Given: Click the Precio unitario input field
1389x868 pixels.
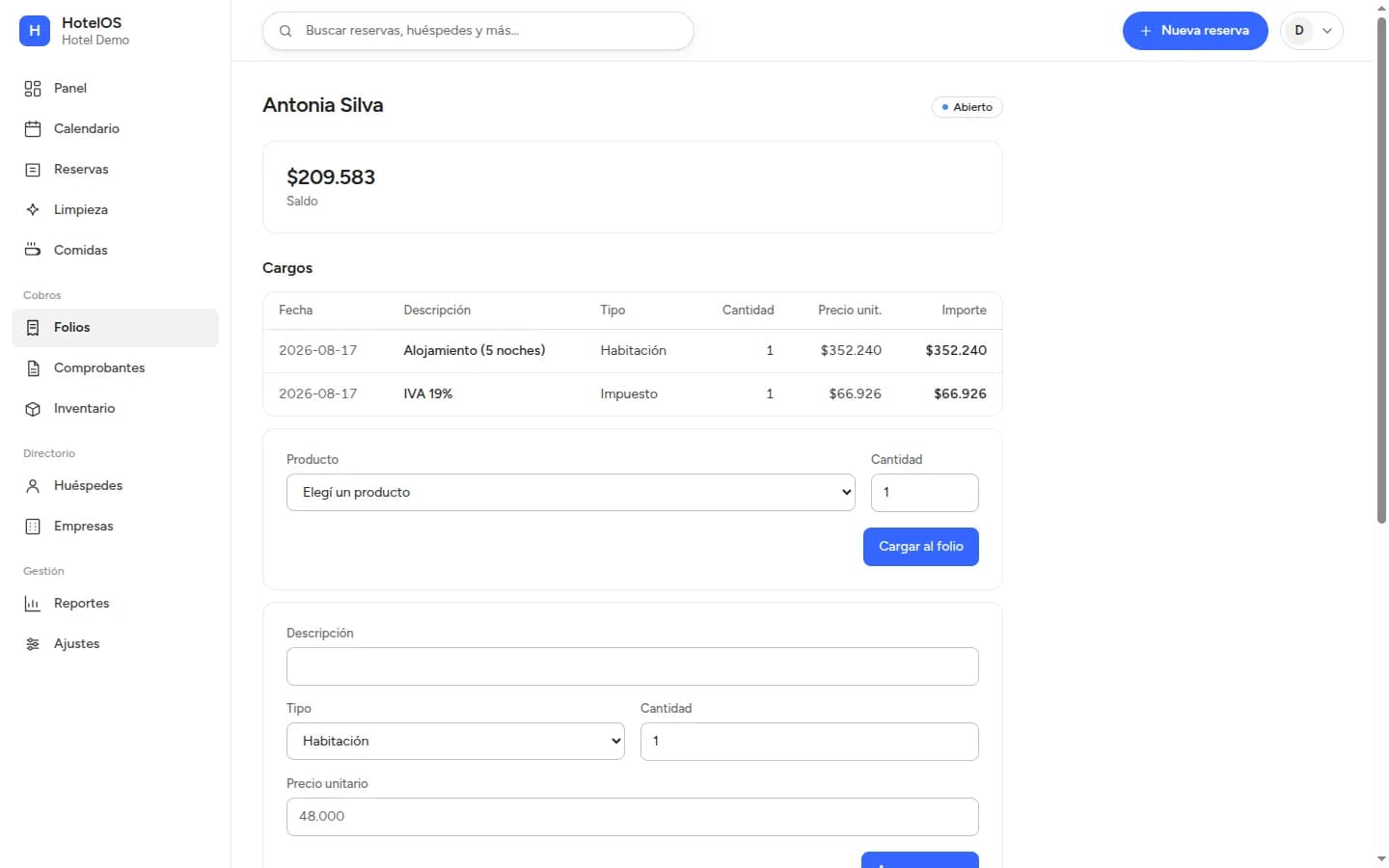Looking at the screenshot, I should pyautogui.click(x=633, y=817).
